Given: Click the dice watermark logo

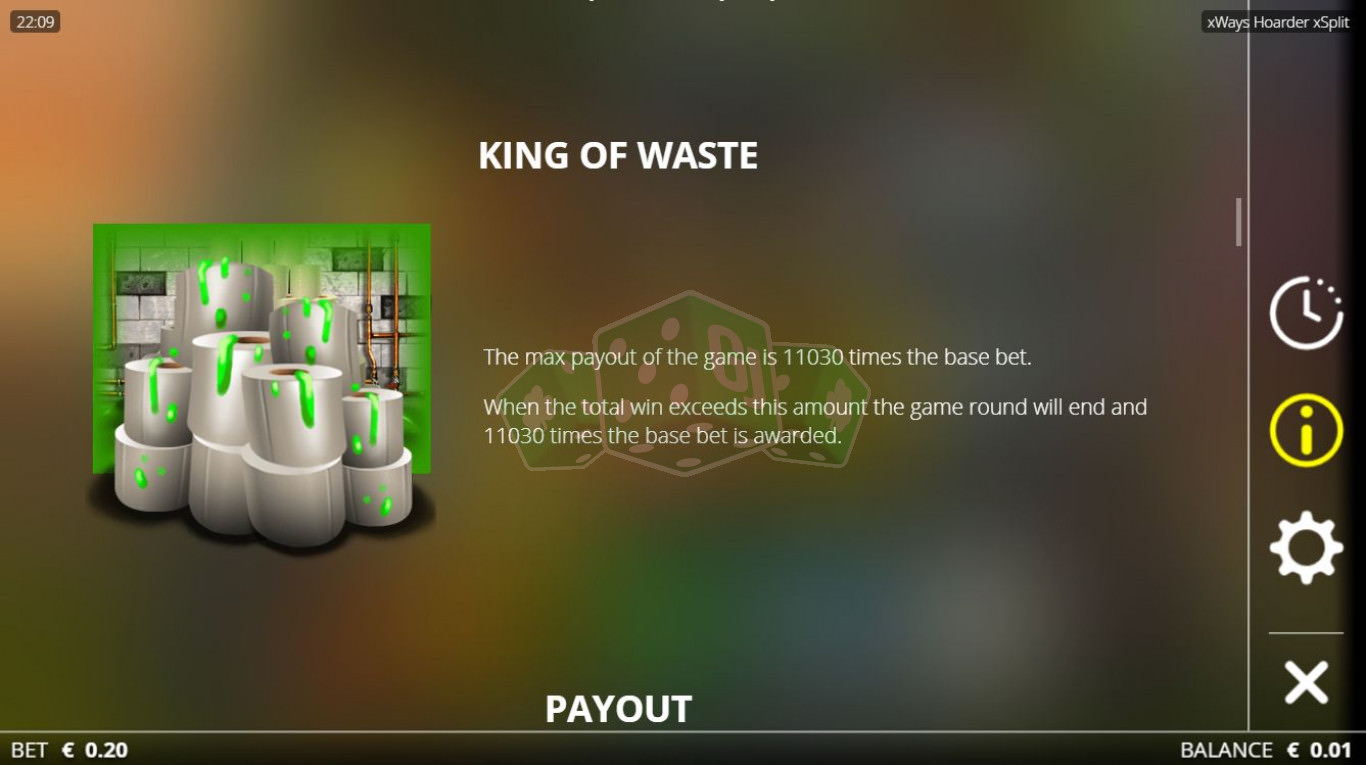Looking at the screenshot, I should 683,383.
